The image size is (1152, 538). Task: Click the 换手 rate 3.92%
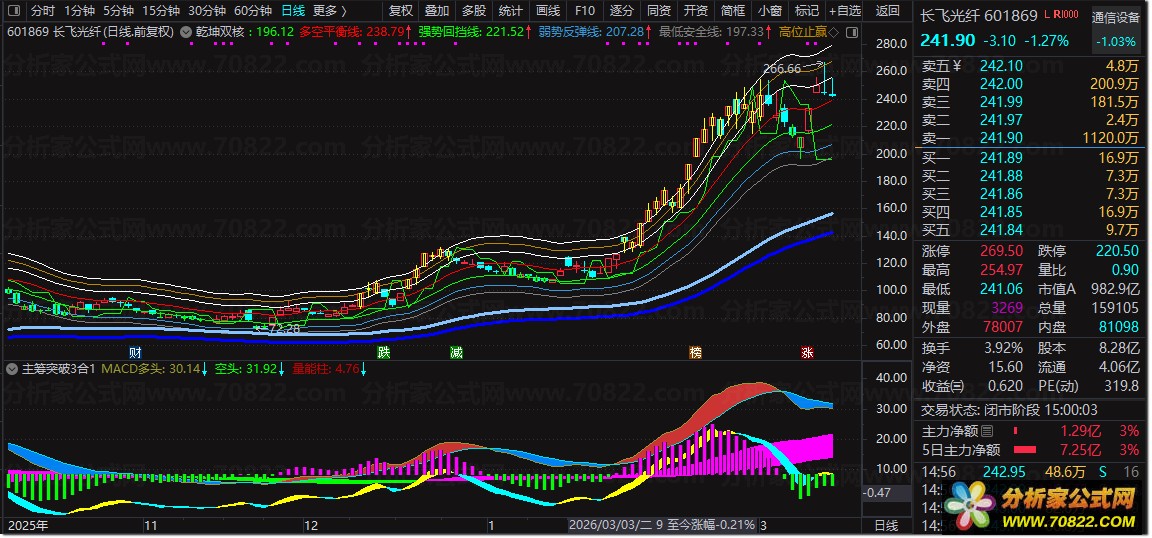coord(1002,348)
